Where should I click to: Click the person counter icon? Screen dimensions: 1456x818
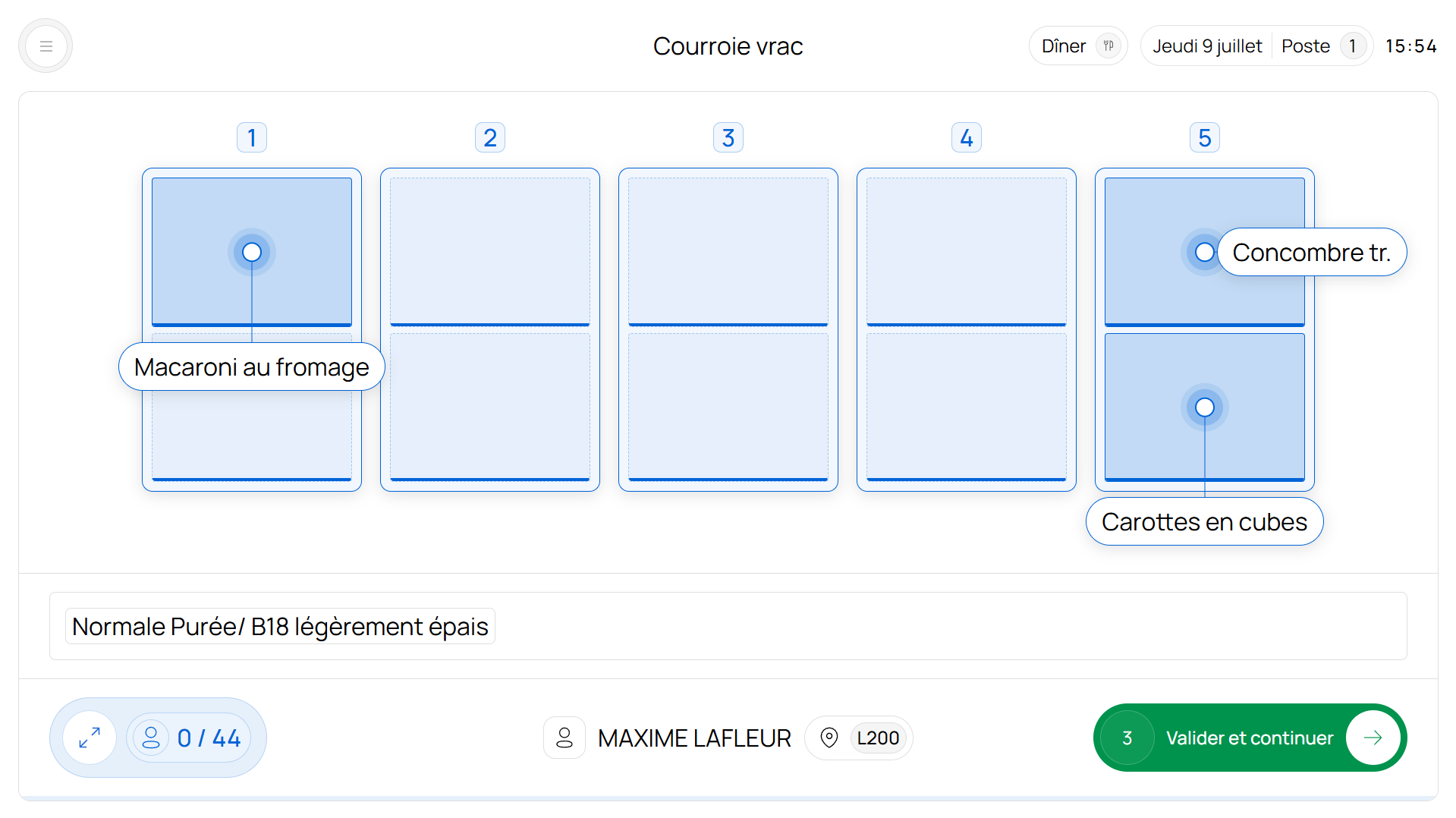click(151, 738)
